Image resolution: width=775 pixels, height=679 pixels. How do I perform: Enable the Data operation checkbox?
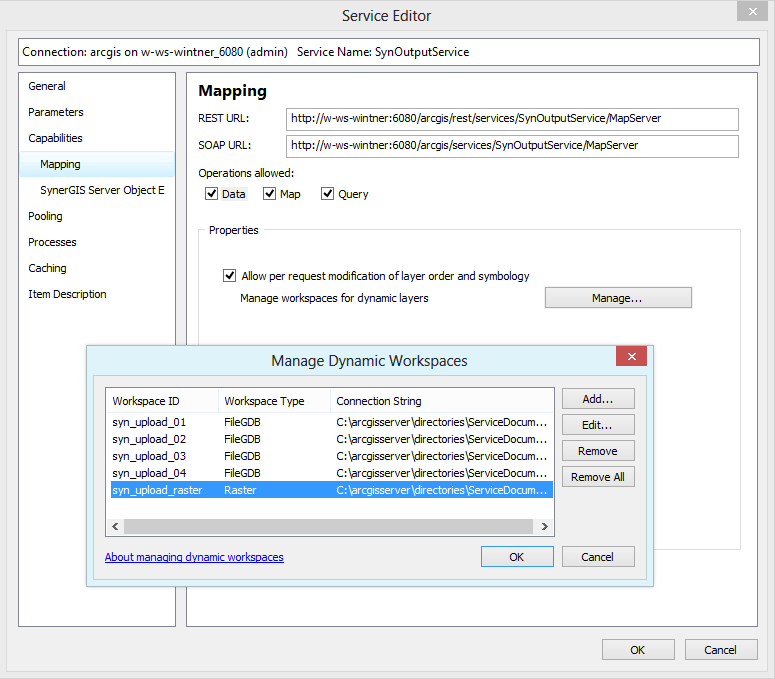pos(212,194)
